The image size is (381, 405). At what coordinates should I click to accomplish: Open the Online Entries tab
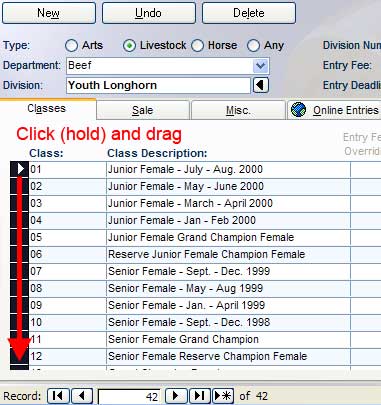(334, 110)
